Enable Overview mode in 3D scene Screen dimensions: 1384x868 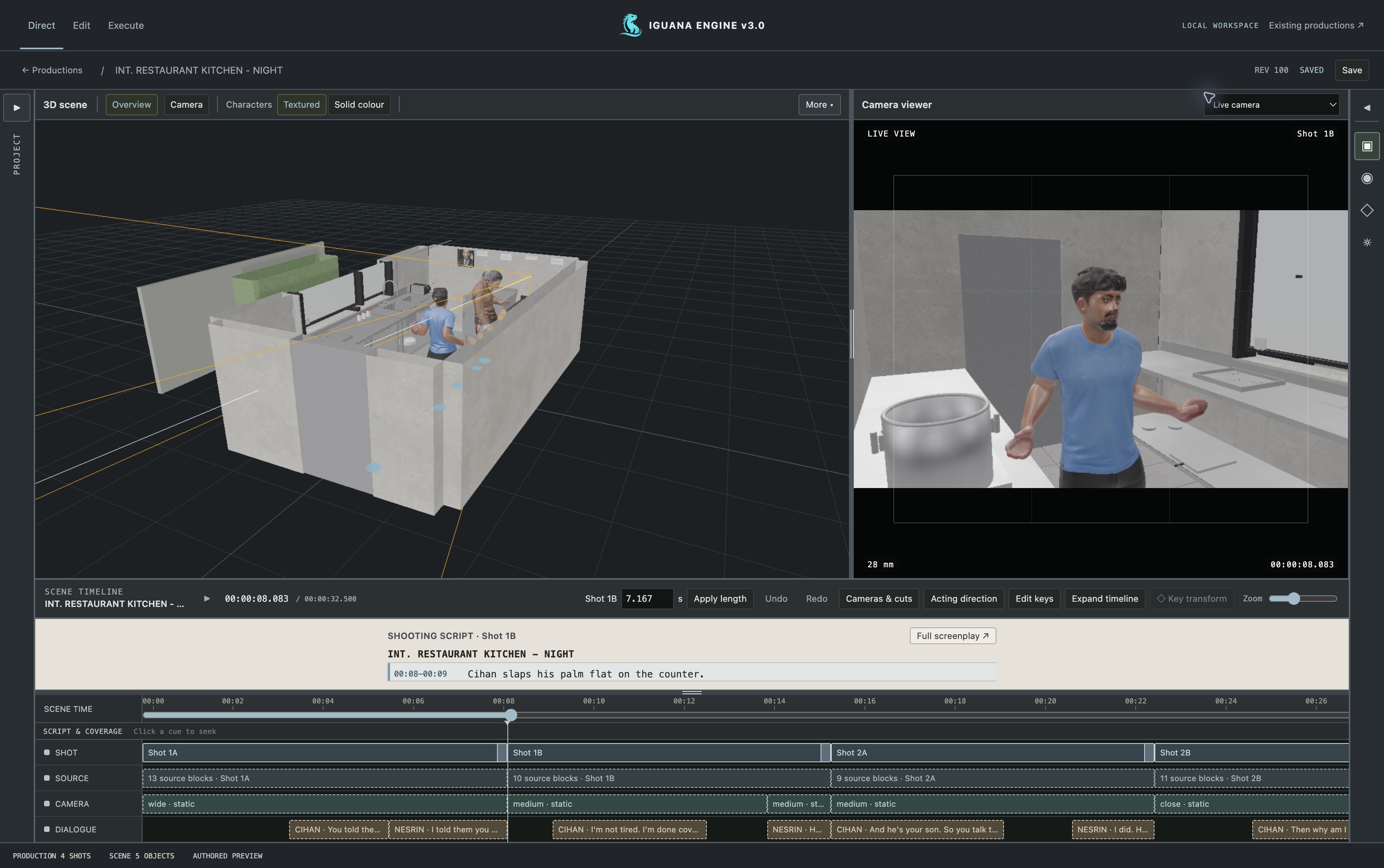(131, 104)
